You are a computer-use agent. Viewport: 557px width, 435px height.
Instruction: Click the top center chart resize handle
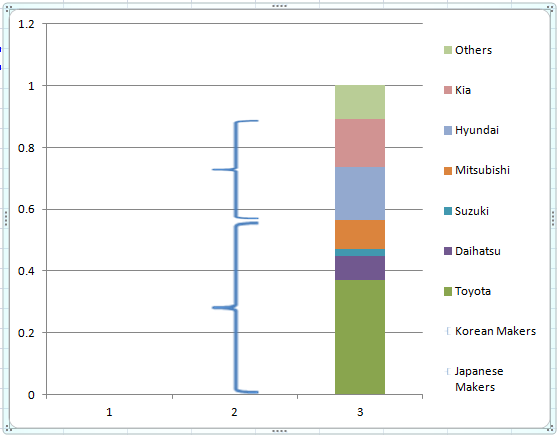279,6
